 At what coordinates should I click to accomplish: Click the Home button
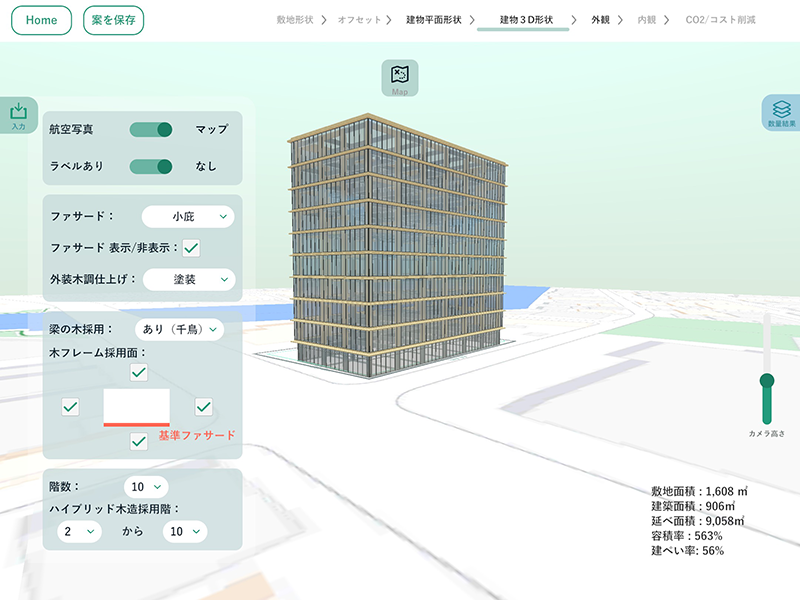[x=41, y=20]
